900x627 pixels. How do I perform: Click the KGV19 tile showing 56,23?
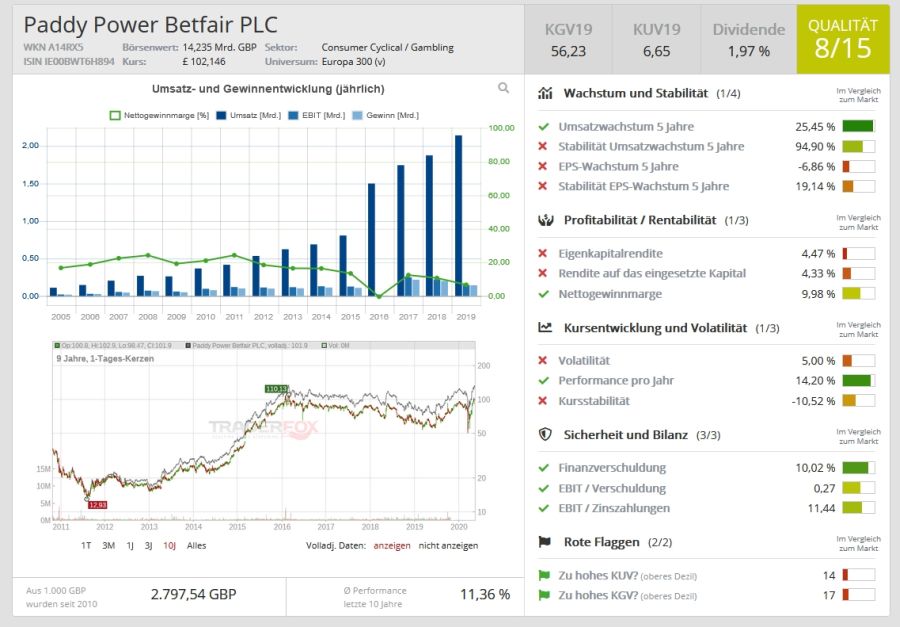click(568, 40)
